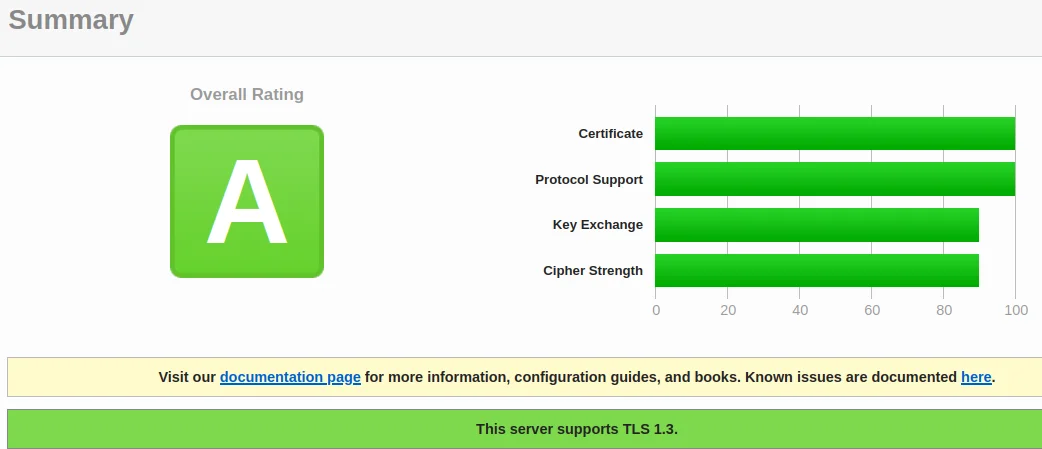
Task: Click the 80 tick label on axis
Action: click(944, 310)
